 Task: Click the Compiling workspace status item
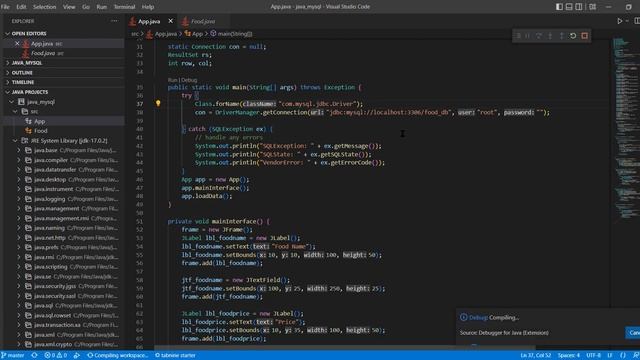[118, 356]
